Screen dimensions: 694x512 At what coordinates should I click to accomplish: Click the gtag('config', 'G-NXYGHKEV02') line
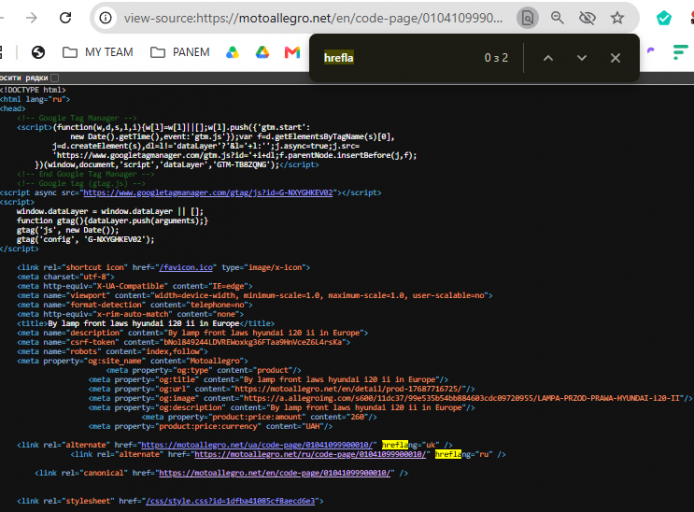pyautogui.click(x=86, y=239)
